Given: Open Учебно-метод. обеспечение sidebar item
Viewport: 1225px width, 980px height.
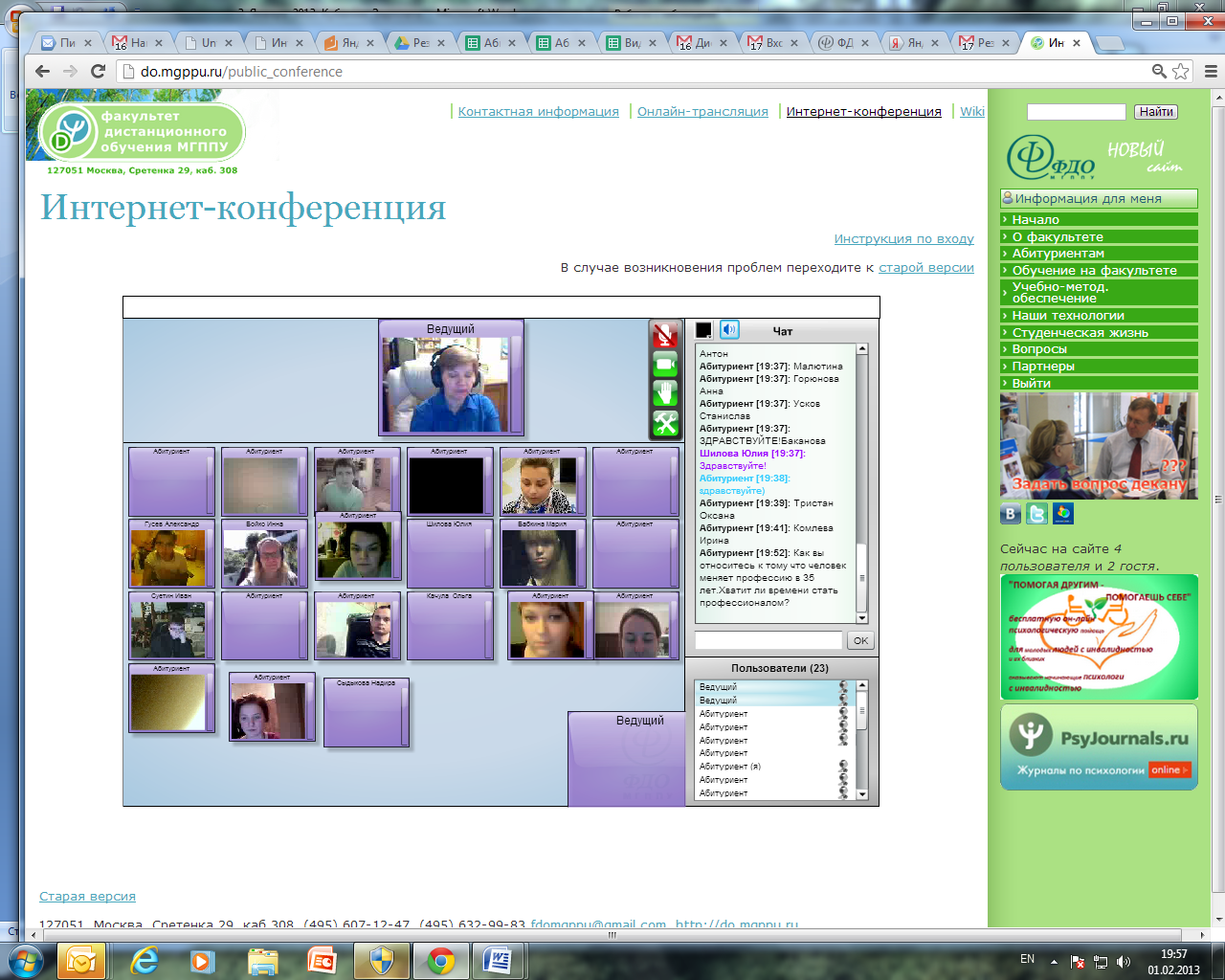Looking at the screenshot, I should tap(1099, 292).
